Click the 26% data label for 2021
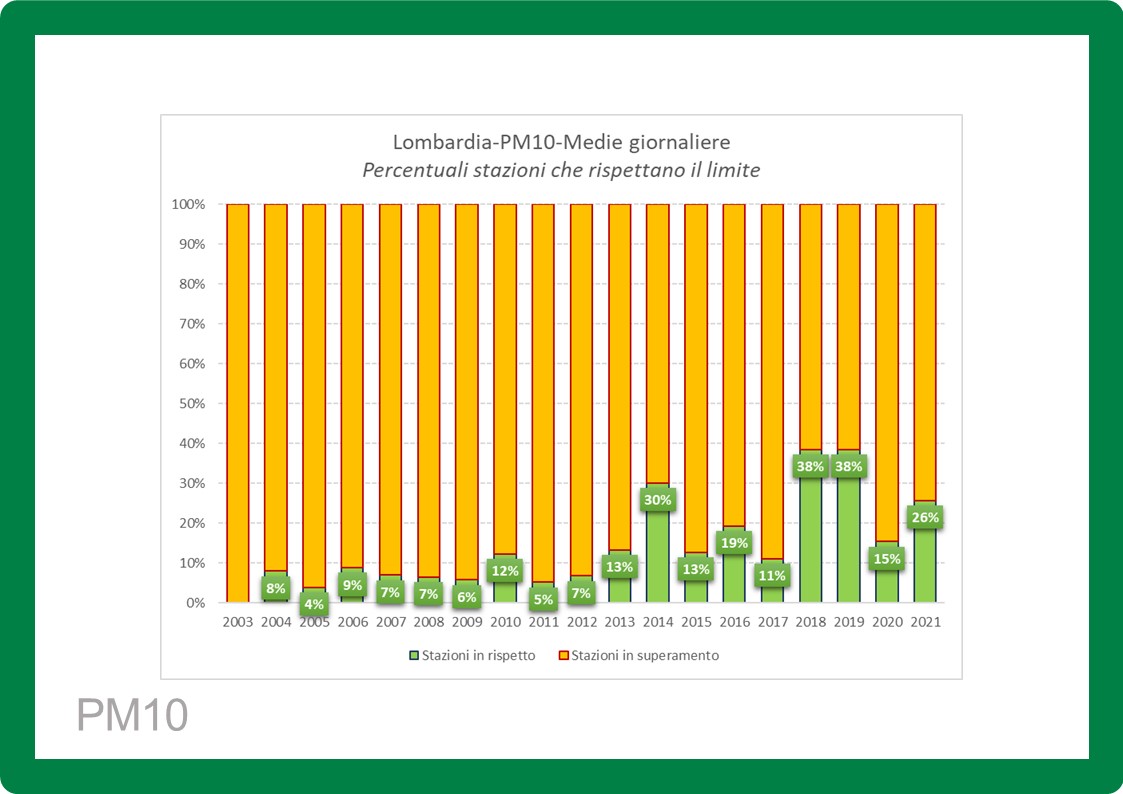 click(925, 518)
